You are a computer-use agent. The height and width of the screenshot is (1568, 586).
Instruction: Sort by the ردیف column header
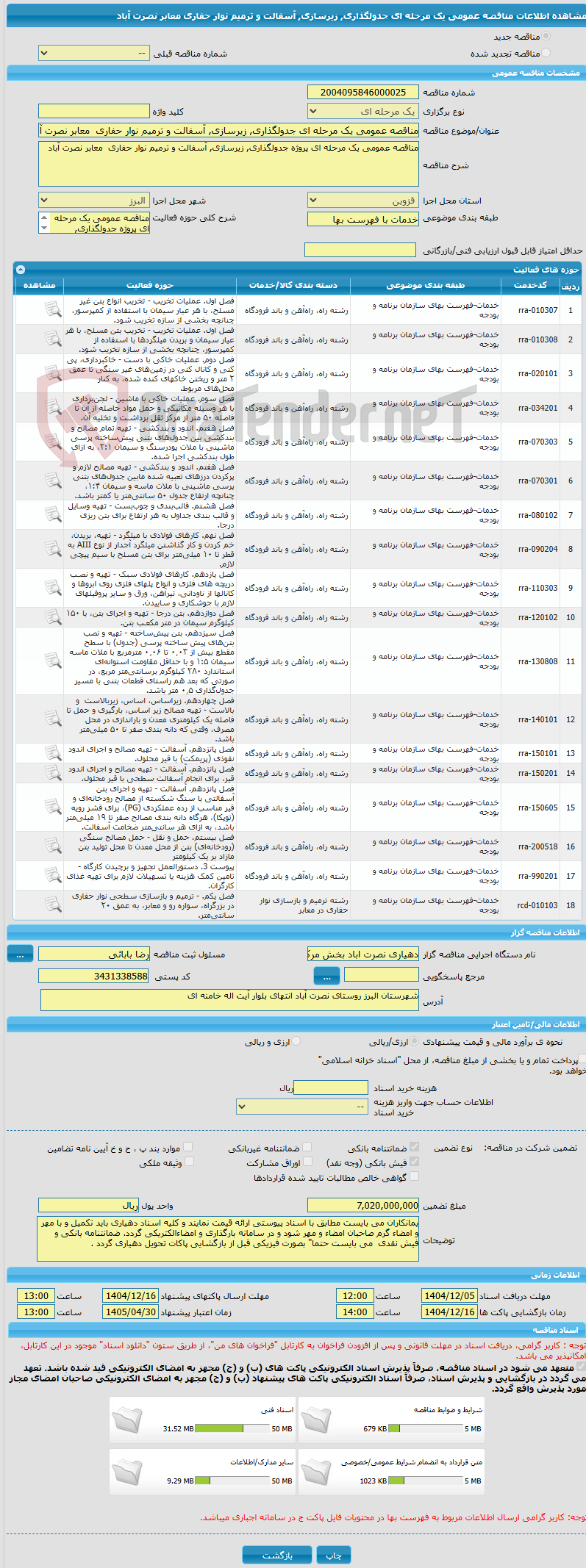tap(571, 285)
